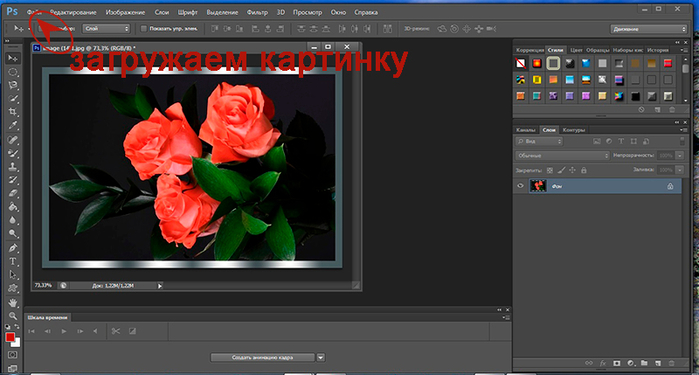Switch to the Контуры tab
Image resolution: width=699 pixels, height=375 pixels.
[x=573, y=130]
